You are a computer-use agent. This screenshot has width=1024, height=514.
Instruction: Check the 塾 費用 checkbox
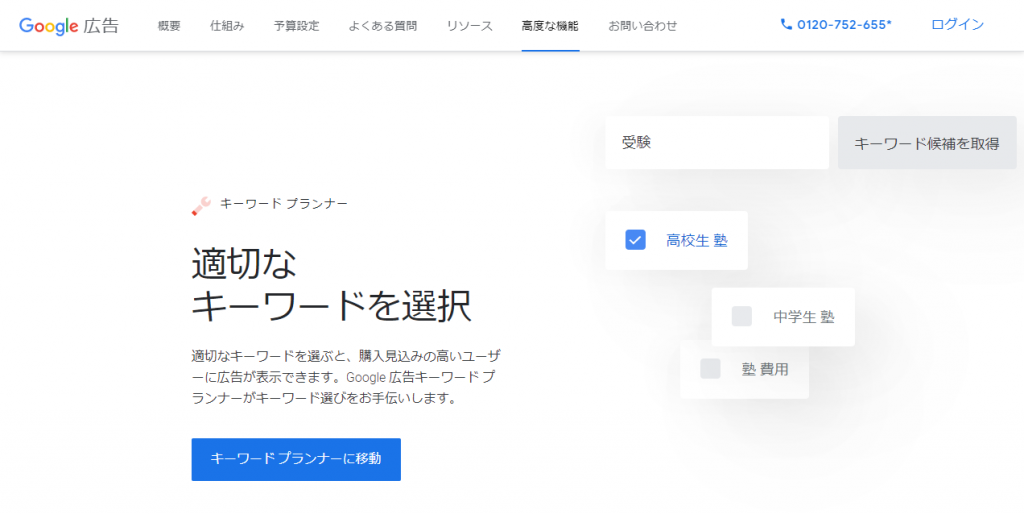(x=711, y=369)
